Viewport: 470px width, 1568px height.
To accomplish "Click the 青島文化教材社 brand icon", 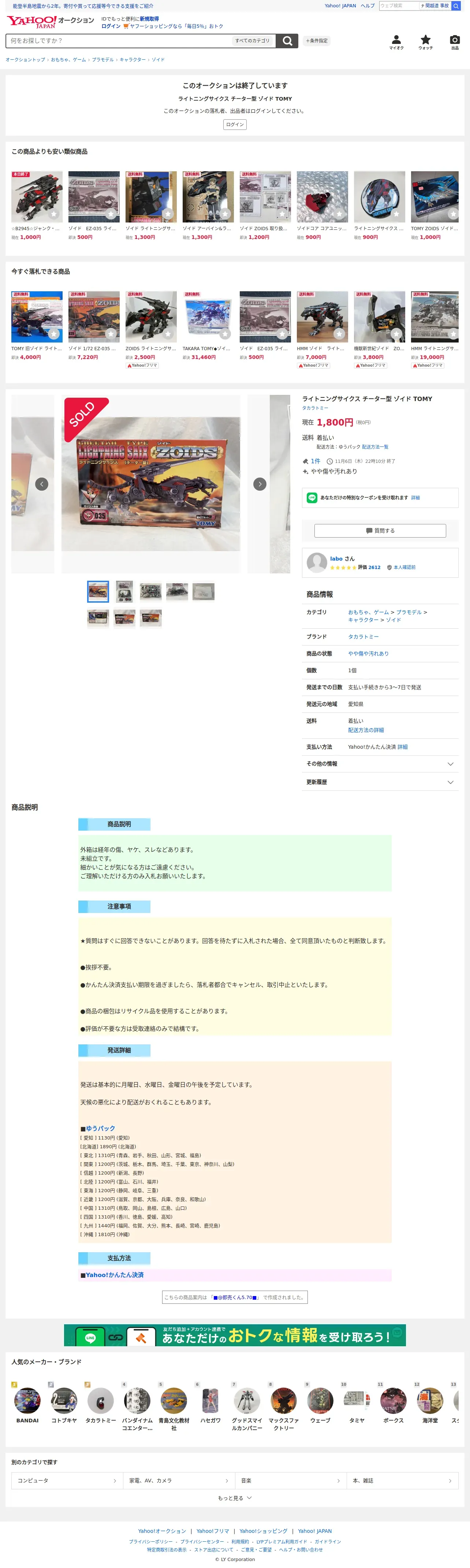I will point(174,1401).
